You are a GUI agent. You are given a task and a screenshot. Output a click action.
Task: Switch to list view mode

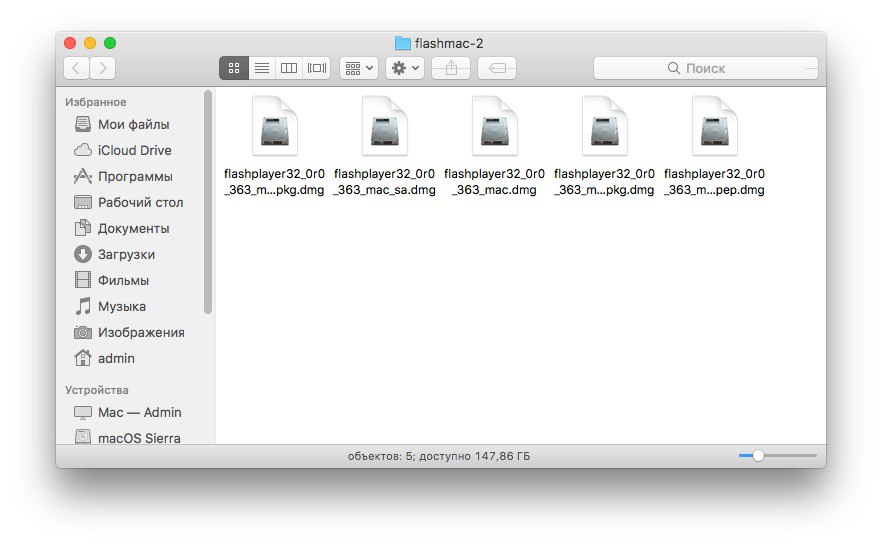[262, 68]
